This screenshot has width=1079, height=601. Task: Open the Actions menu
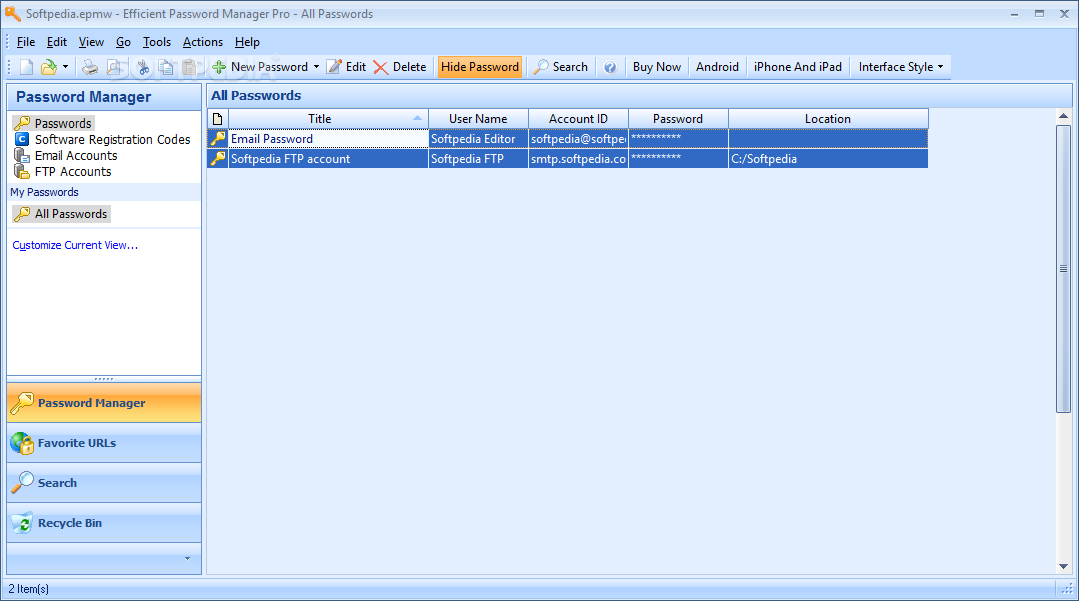tap(202, 42)
